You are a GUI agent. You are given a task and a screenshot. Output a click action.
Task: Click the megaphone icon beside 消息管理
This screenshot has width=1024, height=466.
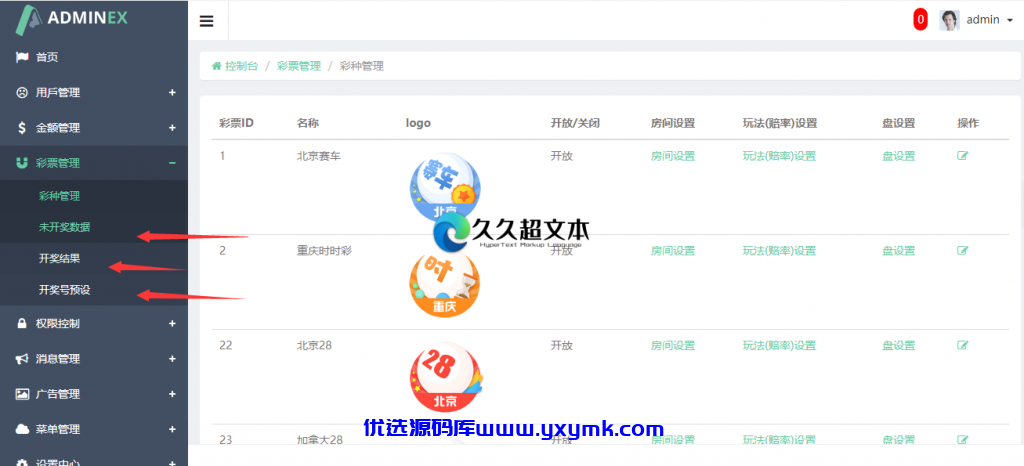pyautogui.click(x=22, y=359)
